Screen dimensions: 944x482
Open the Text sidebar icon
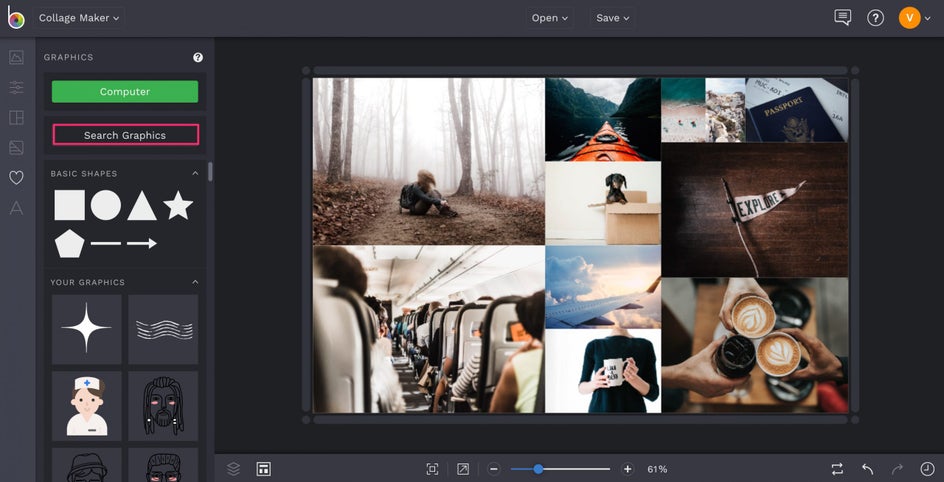tap(16, 208)
